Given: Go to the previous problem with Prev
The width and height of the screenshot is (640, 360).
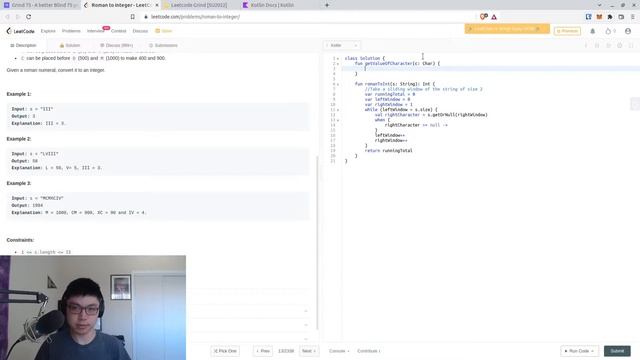Looking at the screenshot, I should pyautogui.click(x=263, y=351).
